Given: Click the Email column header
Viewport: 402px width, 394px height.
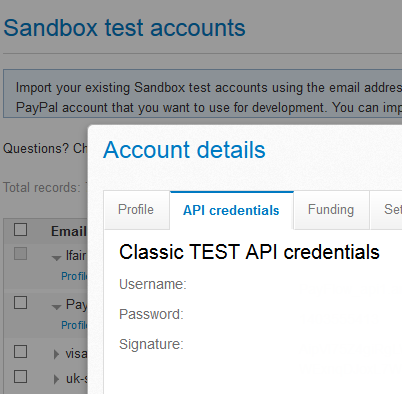Looking at the screenshot, I should [x=69, y=231].
